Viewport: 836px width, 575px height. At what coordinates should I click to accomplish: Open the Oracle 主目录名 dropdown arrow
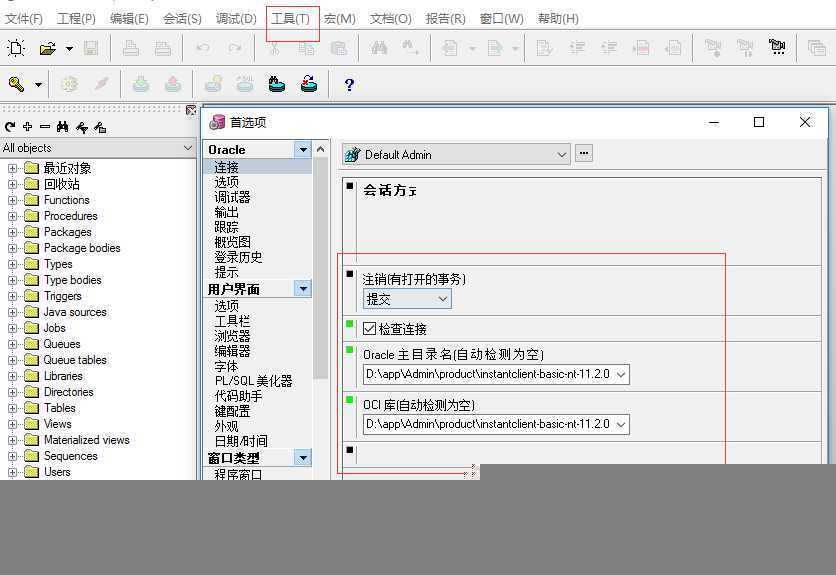click(x=621, y=374)
